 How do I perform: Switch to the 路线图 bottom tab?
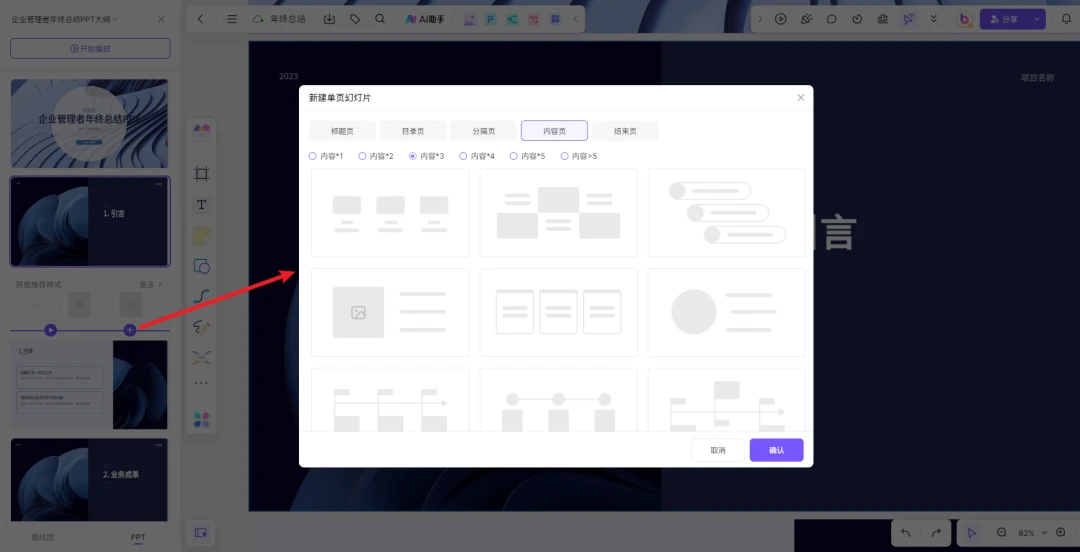click(x=43, y=537)
